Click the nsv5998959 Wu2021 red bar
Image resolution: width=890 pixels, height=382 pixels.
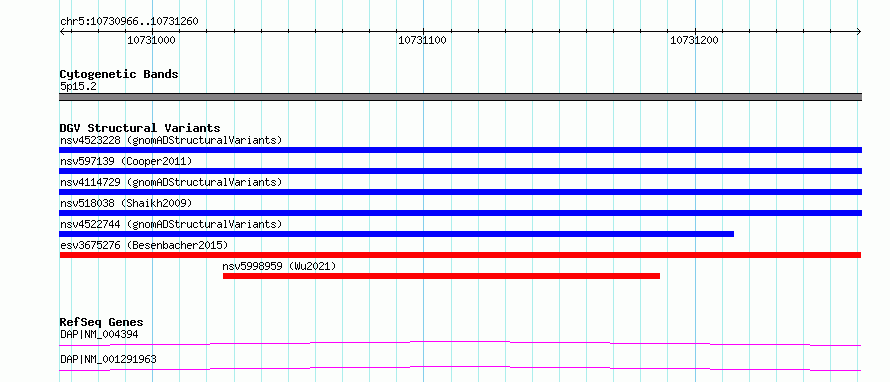tap(441, 276)
